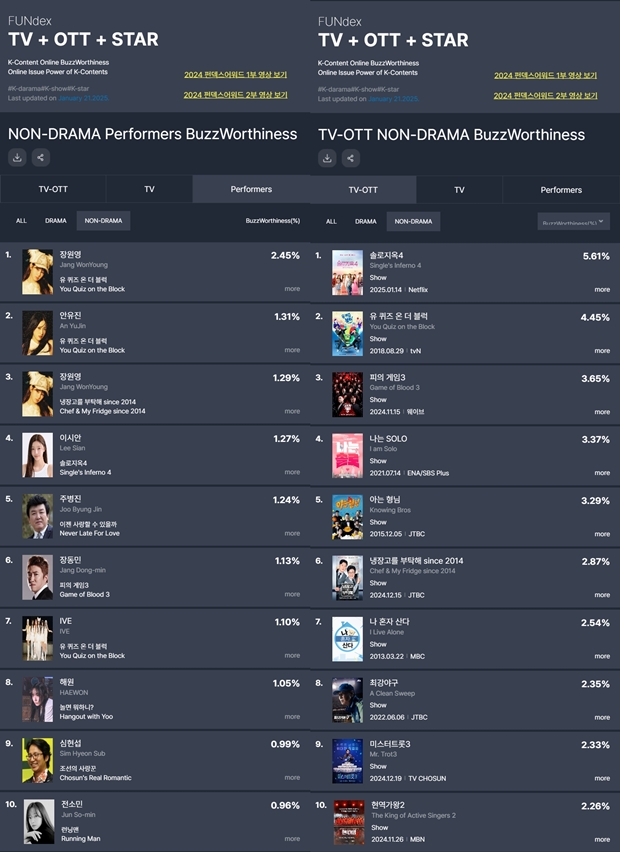
Task: Click the Game of Blood 3 poster
Action: 347,394
